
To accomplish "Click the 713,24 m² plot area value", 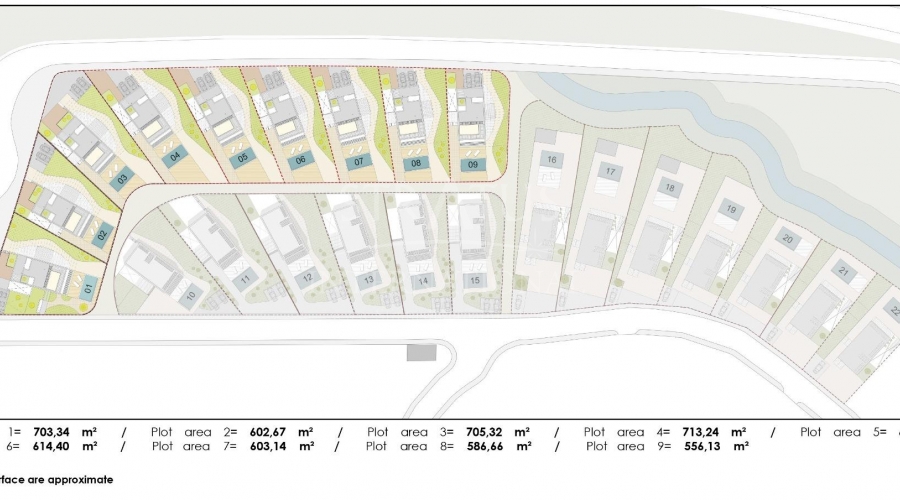I will tap(714, 432).
